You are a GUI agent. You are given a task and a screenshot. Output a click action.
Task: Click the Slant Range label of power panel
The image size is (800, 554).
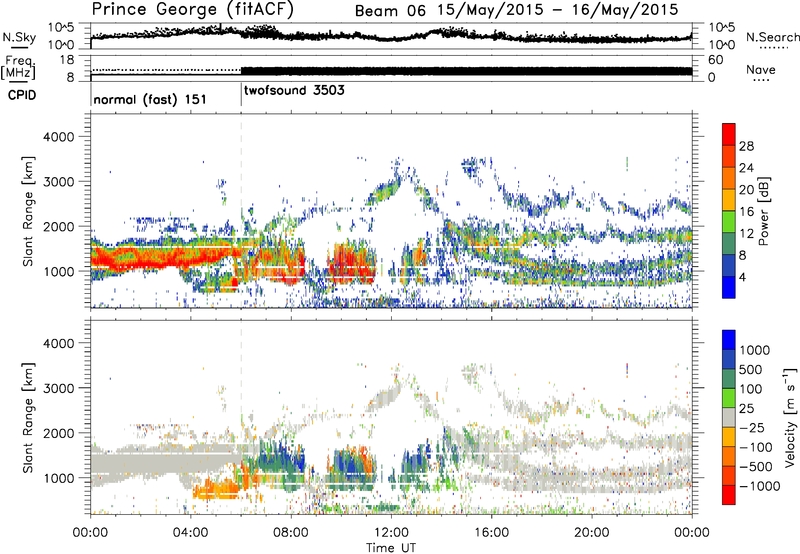click(28, 211)
